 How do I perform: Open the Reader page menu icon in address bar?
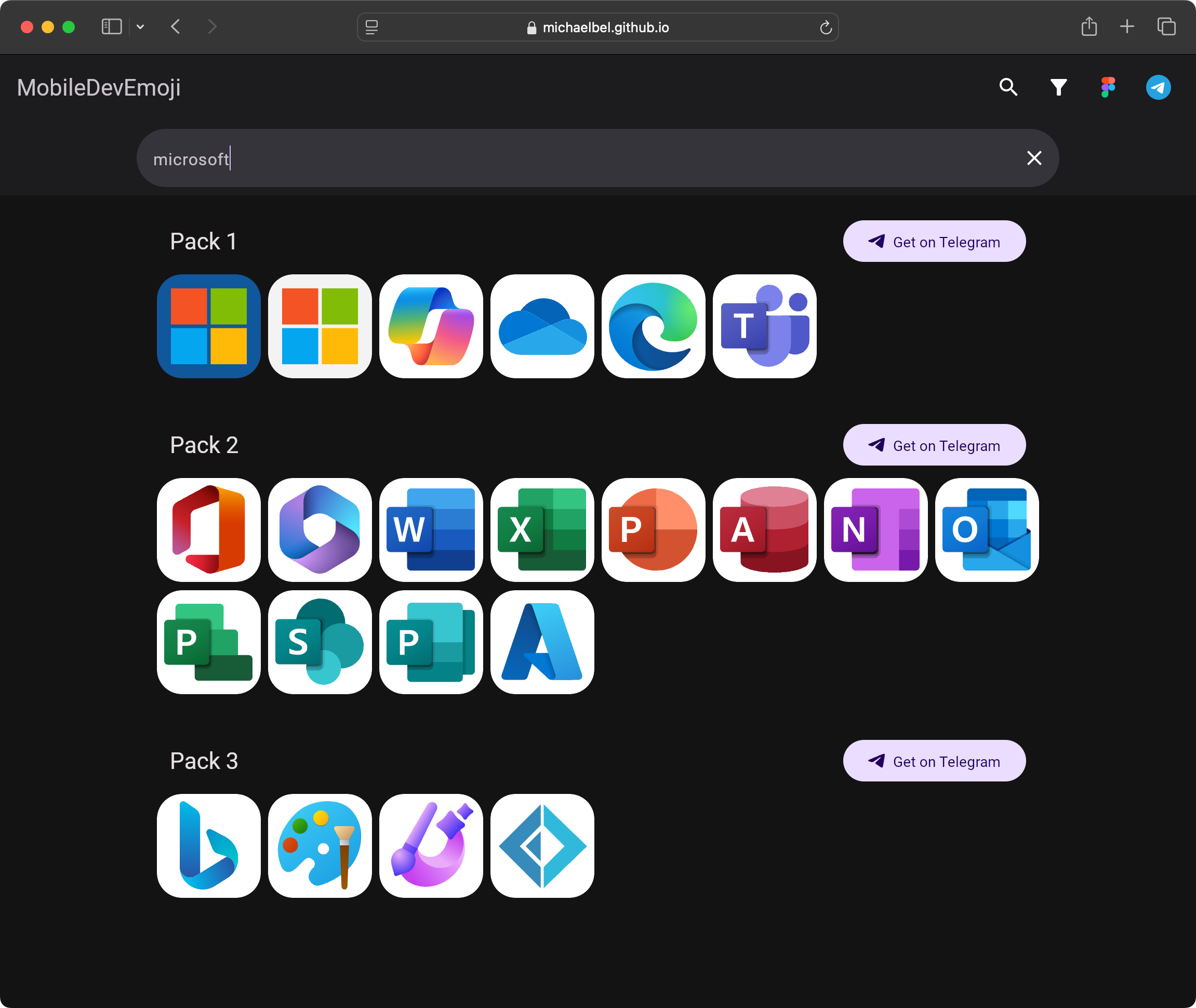pyautogui.click(x=372, y=28)
